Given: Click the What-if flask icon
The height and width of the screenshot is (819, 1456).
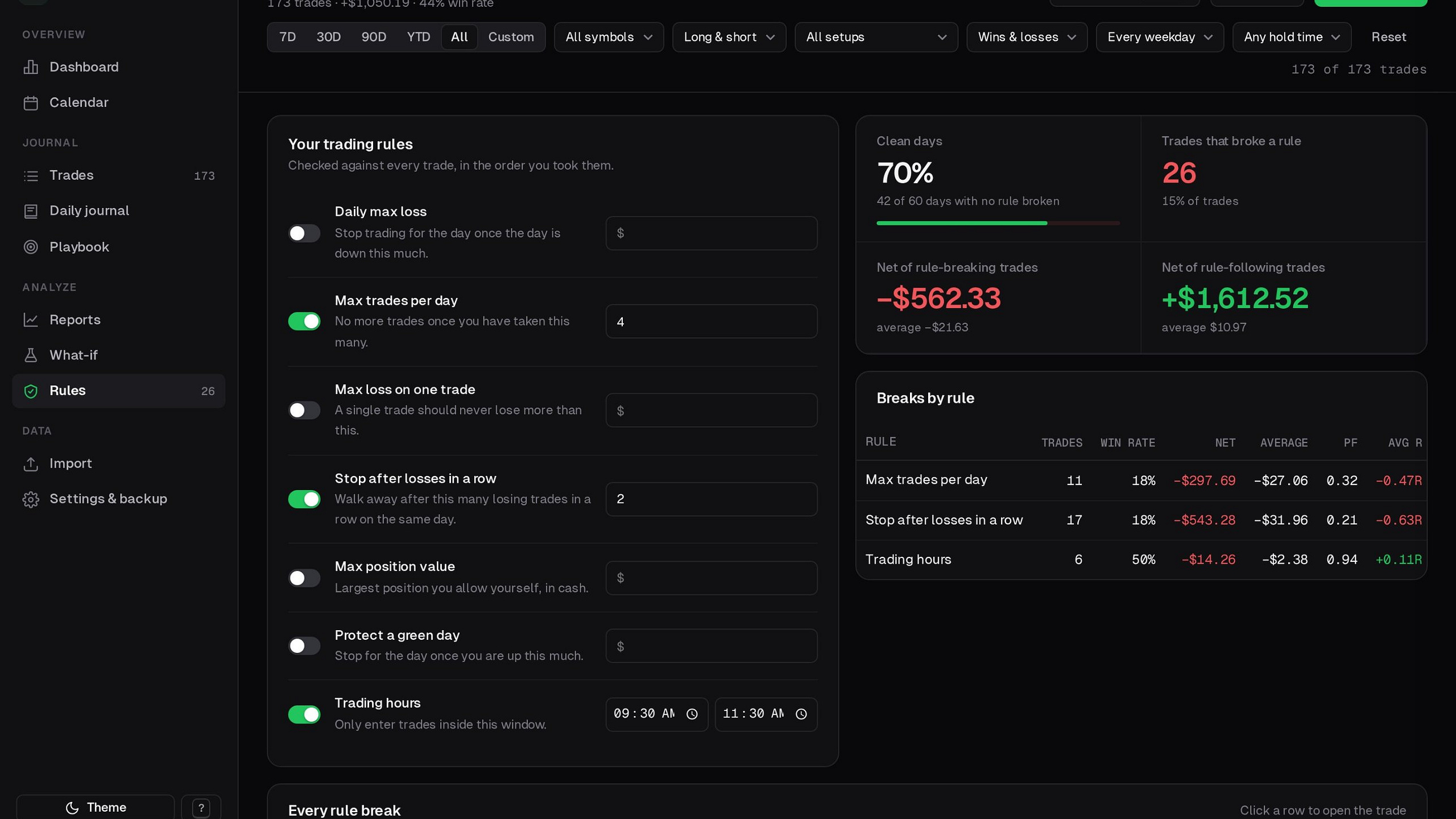Looking at the screenshot, I should pyautogui.click(x=31, y=355).
